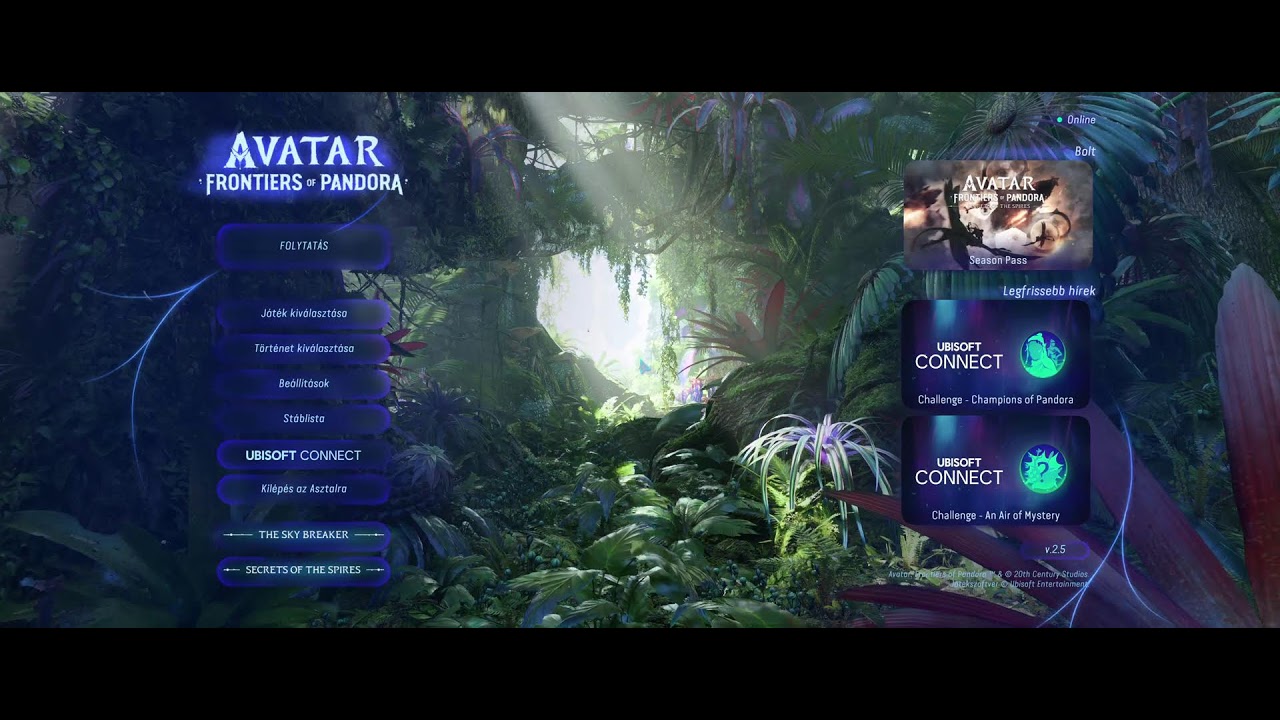Image resolution: width=1280 pixels, height=720 pixels.
Task: Click the Avatar Frontiers of Pandora logo
Action: tap(304, 164)
